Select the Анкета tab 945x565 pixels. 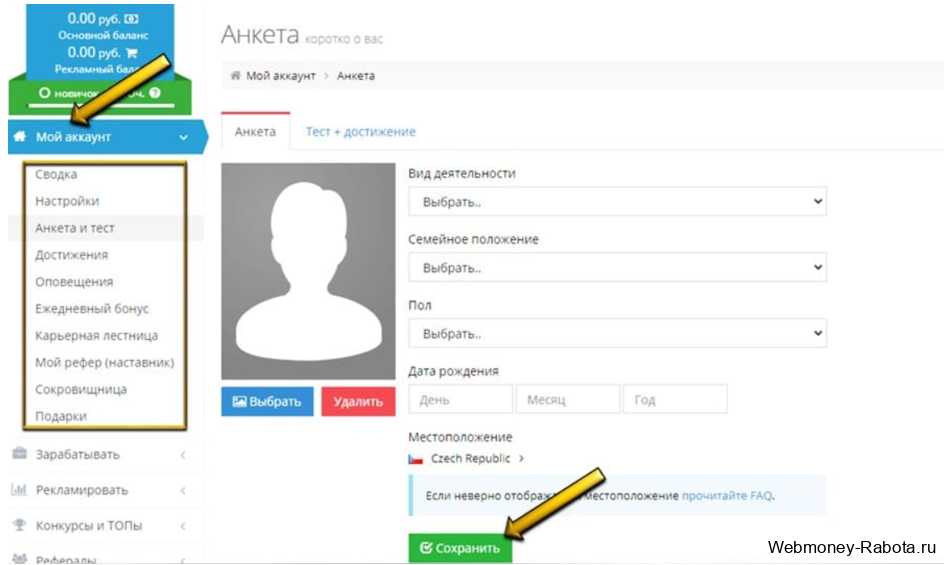255,132
